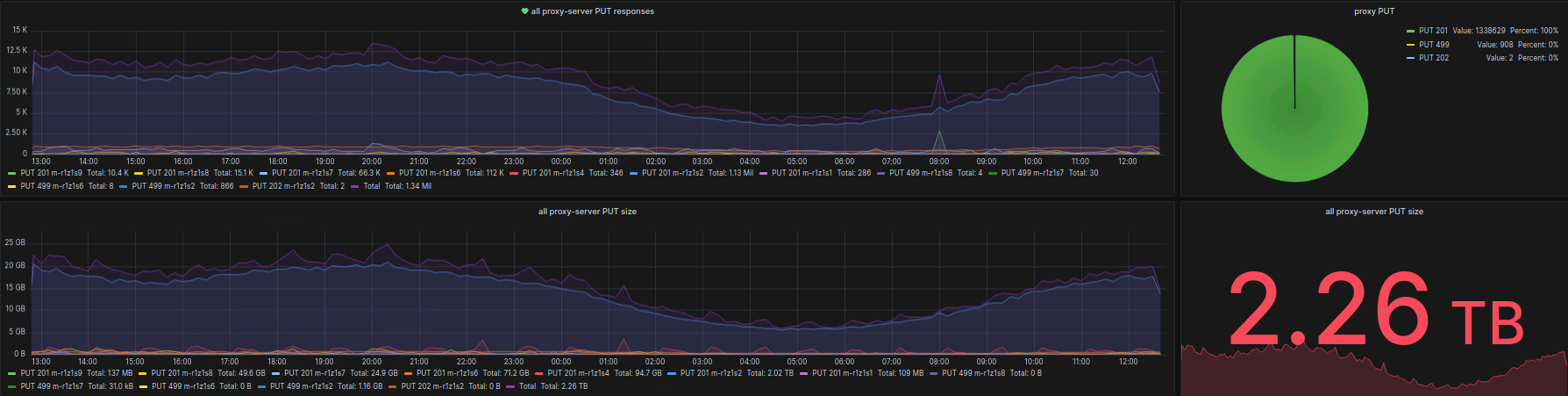
Task: Toggle PUT 201 m-r1z1s6 series in PUT responses legend
Action: point(430,173)
